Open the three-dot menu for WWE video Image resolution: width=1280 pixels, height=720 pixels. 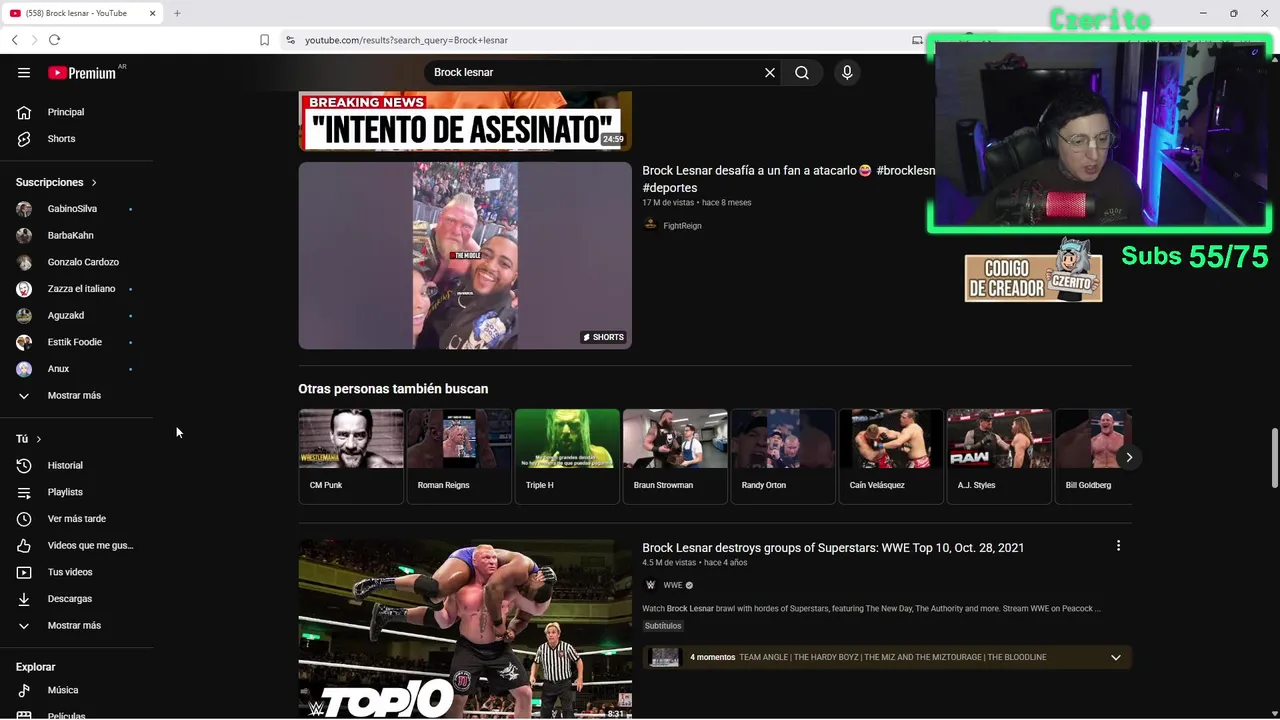(1118, 546)
